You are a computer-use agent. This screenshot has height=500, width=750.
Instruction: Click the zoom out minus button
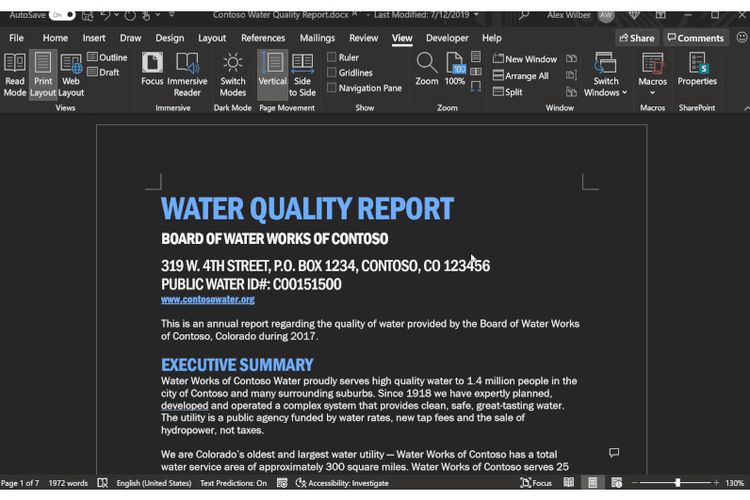[635, 483]
